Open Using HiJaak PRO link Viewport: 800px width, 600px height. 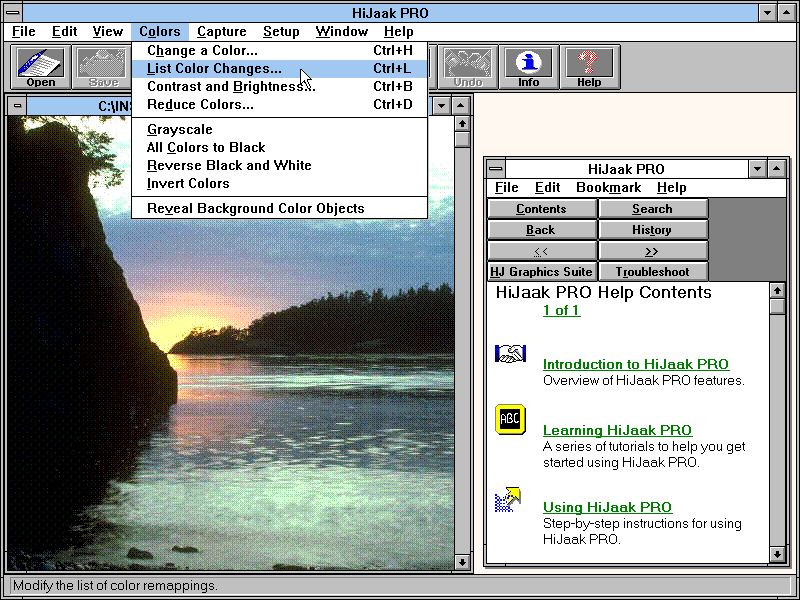pyautogui.click(x=607, y=507)
